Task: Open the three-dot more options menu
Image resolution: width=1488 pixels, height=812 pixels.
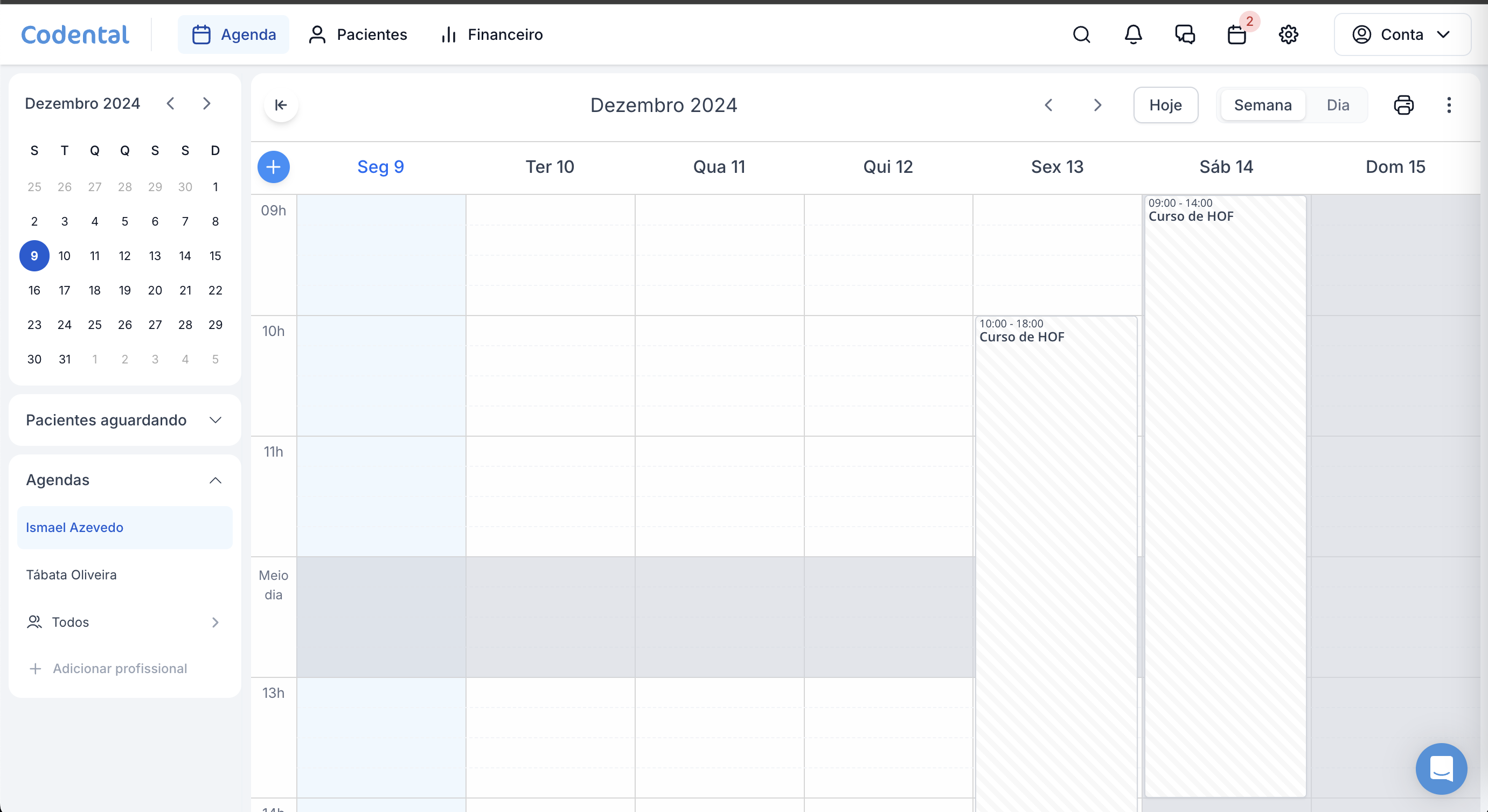Action: [x=1449, y=105]
